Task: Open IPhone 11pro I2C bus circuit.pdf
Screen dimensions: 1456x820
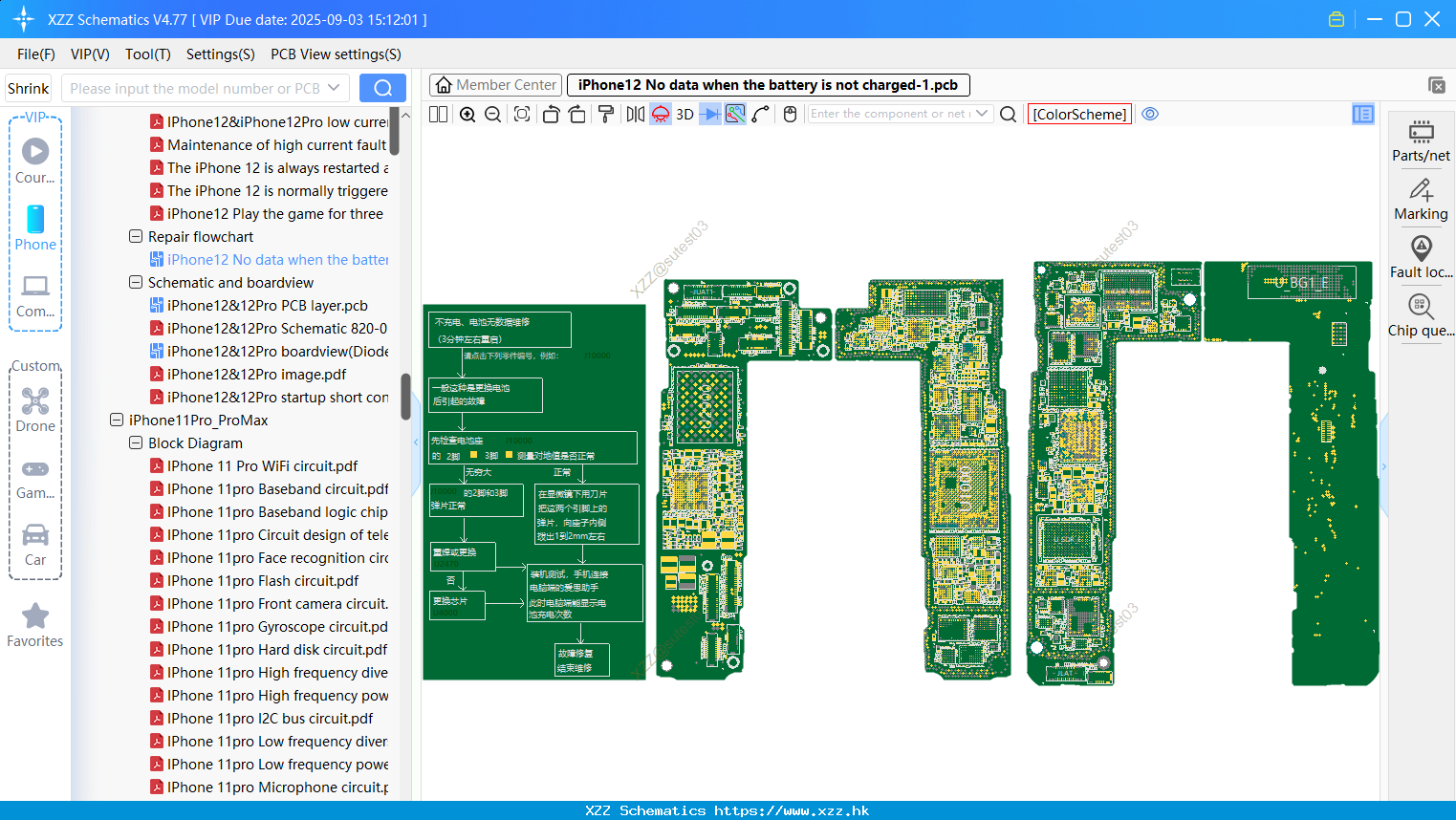Action: tap(261, 719)
